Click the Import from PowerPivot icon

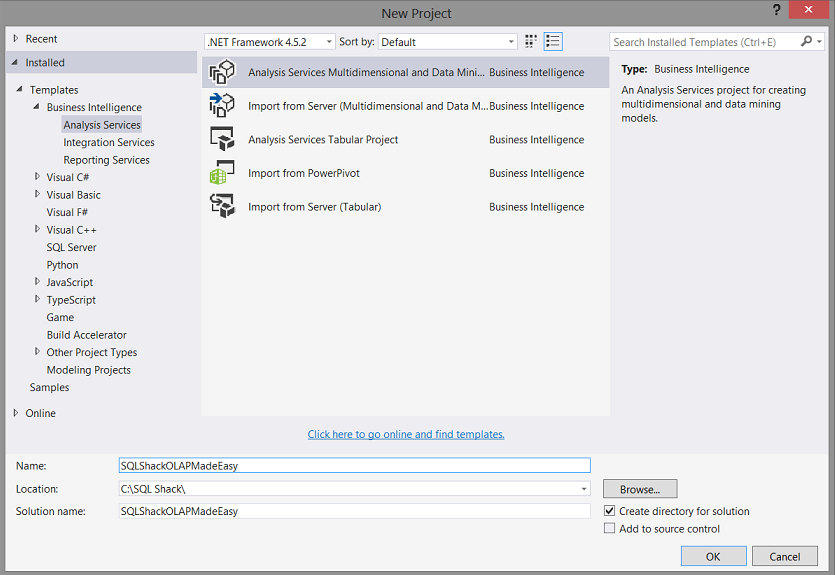[x=222, y=172]
